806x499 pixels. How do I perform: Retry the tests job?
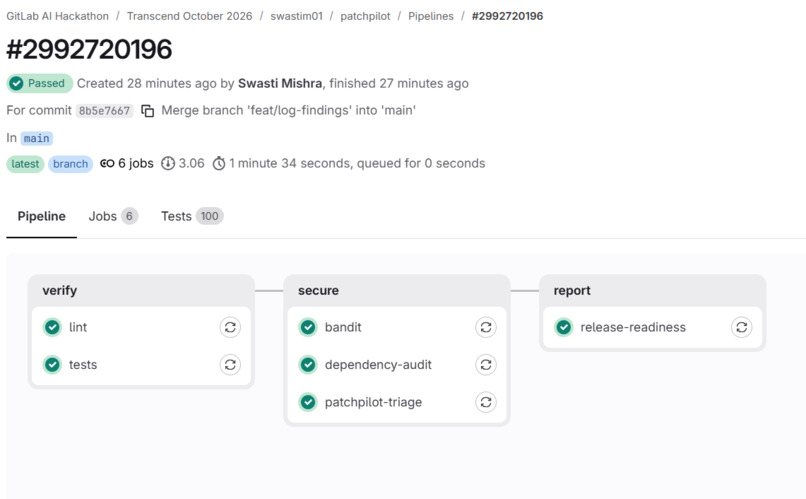[x=230, y=364]
